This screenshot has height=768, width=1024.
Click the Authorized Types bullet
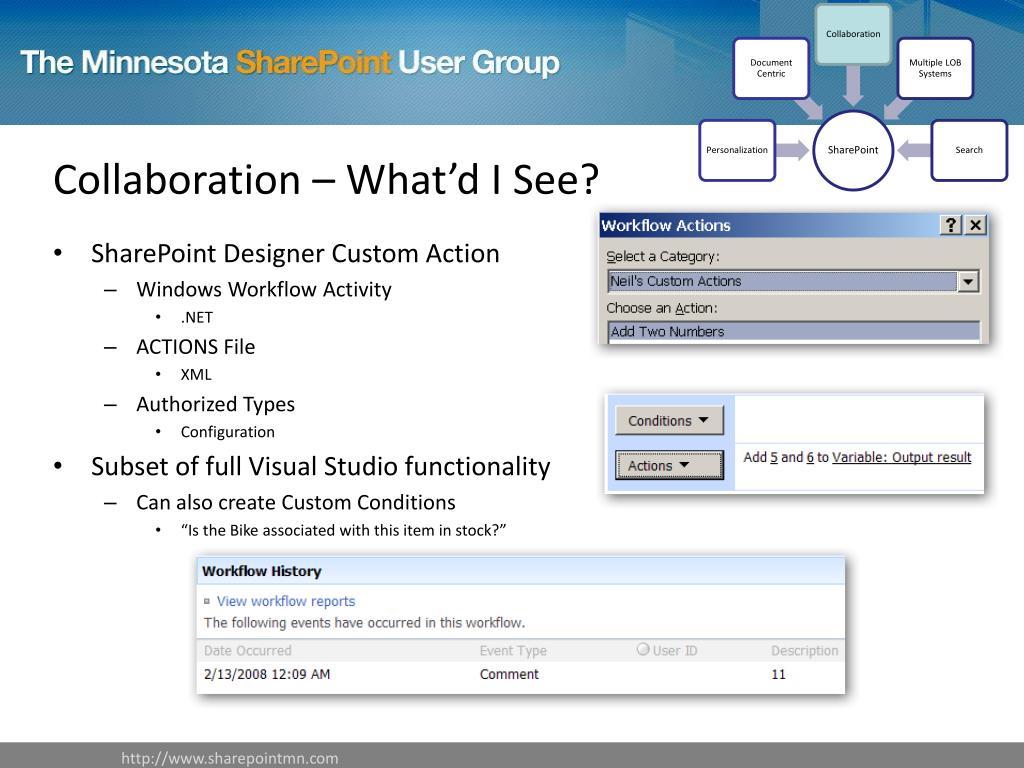tap(216, 404)
